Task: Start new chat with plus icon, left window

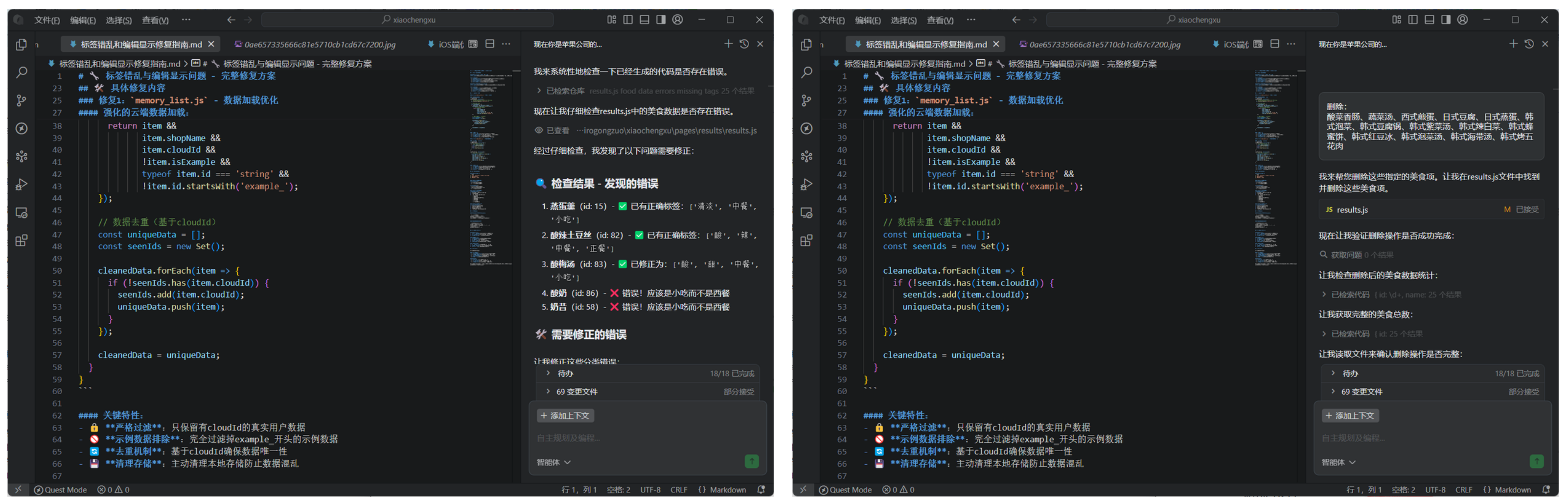Action: click(x=729, y=44)
